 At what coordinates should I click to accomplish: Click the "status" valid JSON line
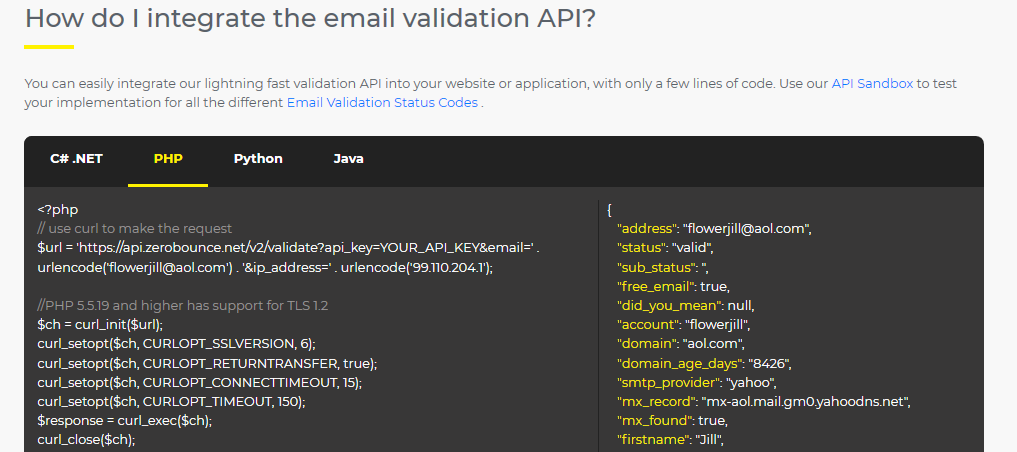coord(664,248)
